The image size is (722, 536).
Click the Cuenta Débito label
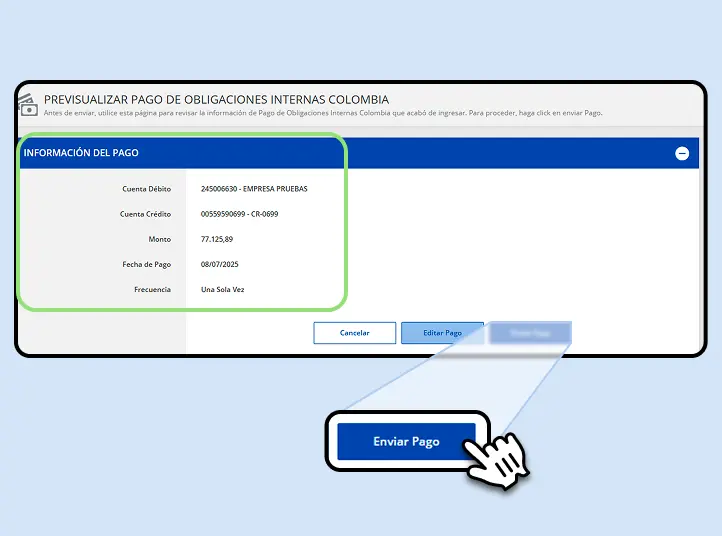tap(146, 189)
